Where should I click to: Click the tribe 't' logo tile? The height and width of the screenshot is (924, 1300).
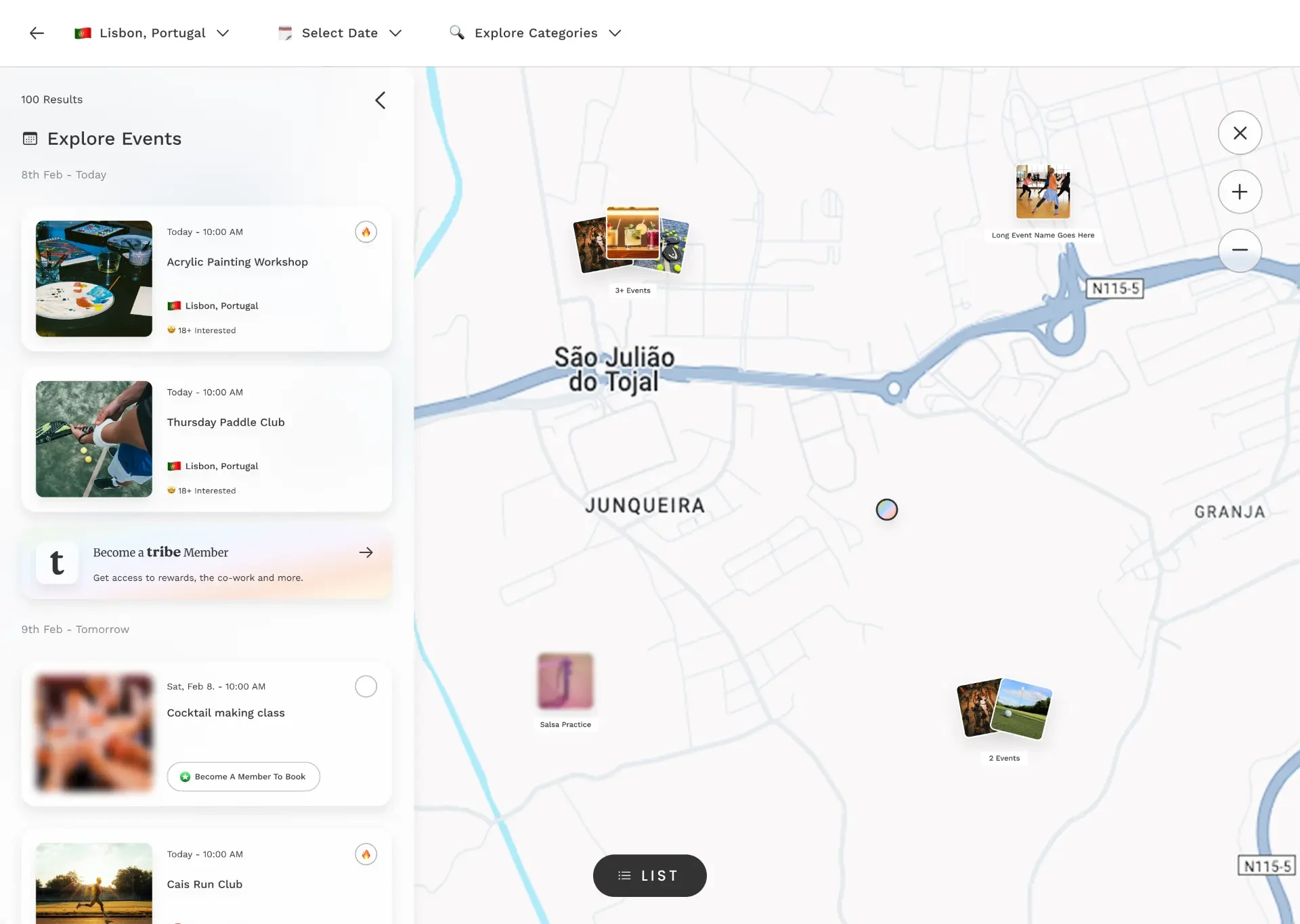pos(58,563)
